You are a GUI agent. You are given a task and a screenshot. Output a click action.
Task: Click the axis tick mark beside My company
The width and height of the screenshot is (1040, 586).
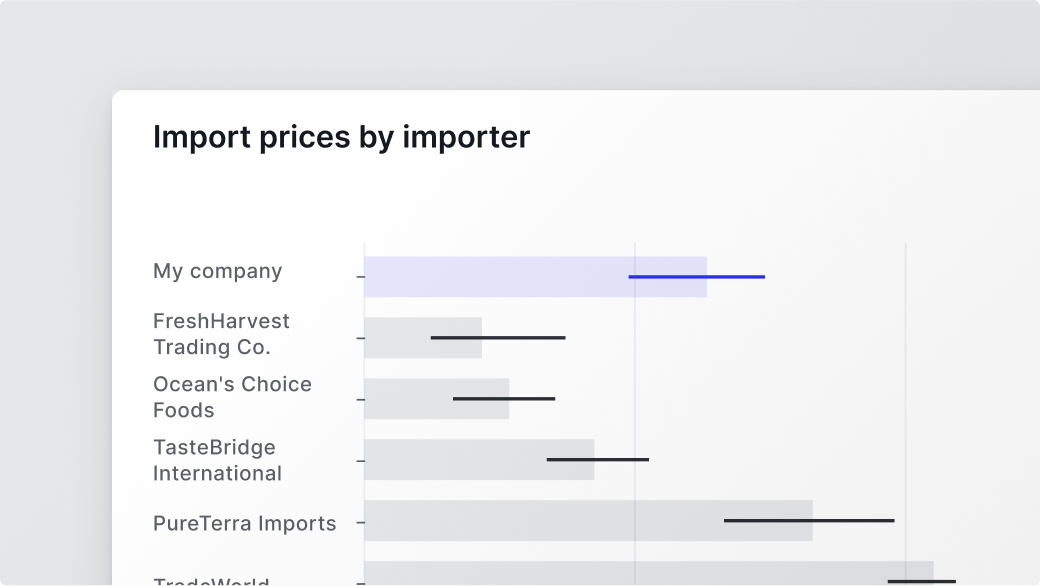click(x=360, y=277)
